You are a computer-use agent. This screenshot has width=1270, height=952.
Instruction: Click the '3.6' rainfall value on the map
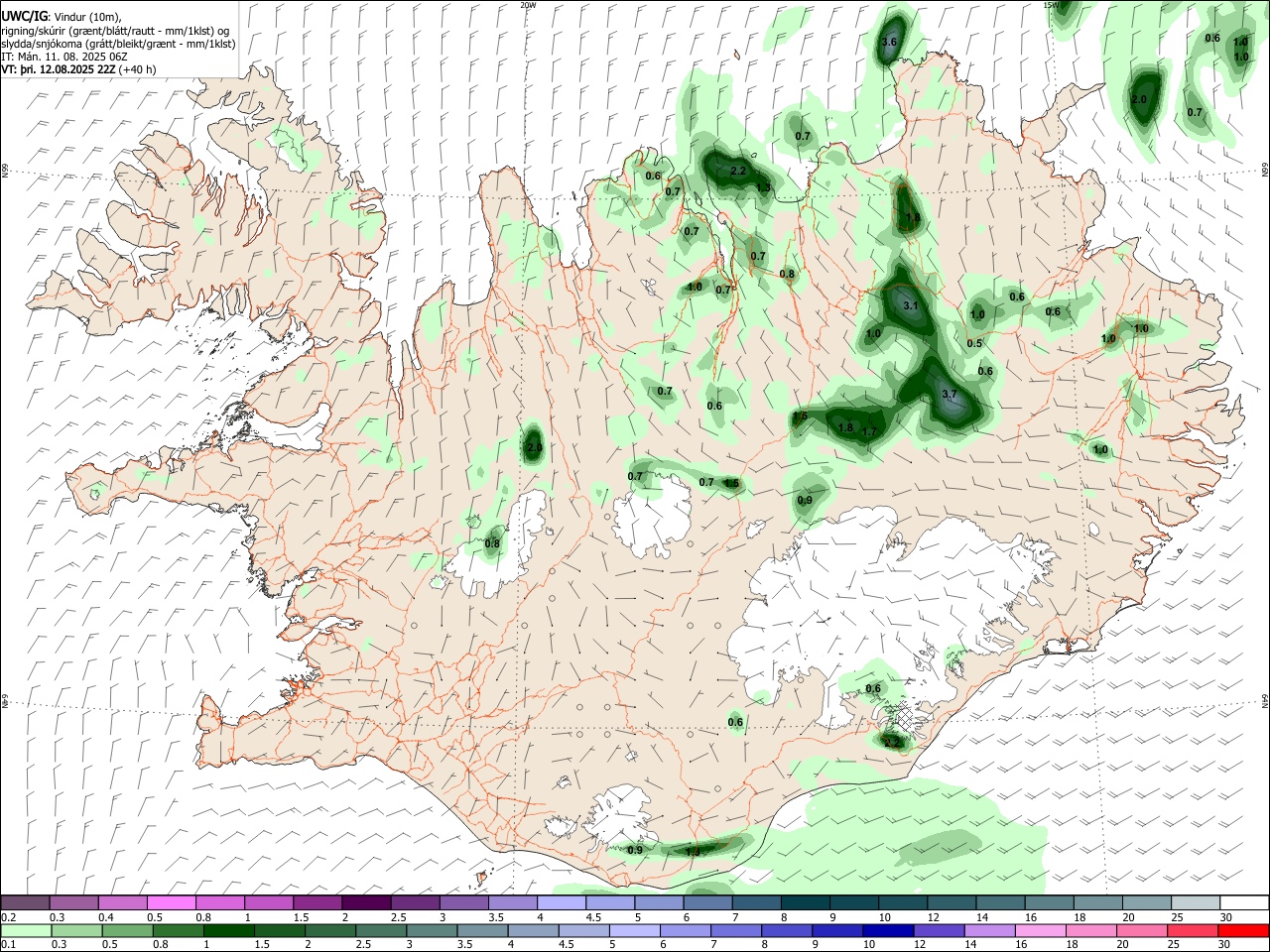pyautogui.click(x=889, y=42)
